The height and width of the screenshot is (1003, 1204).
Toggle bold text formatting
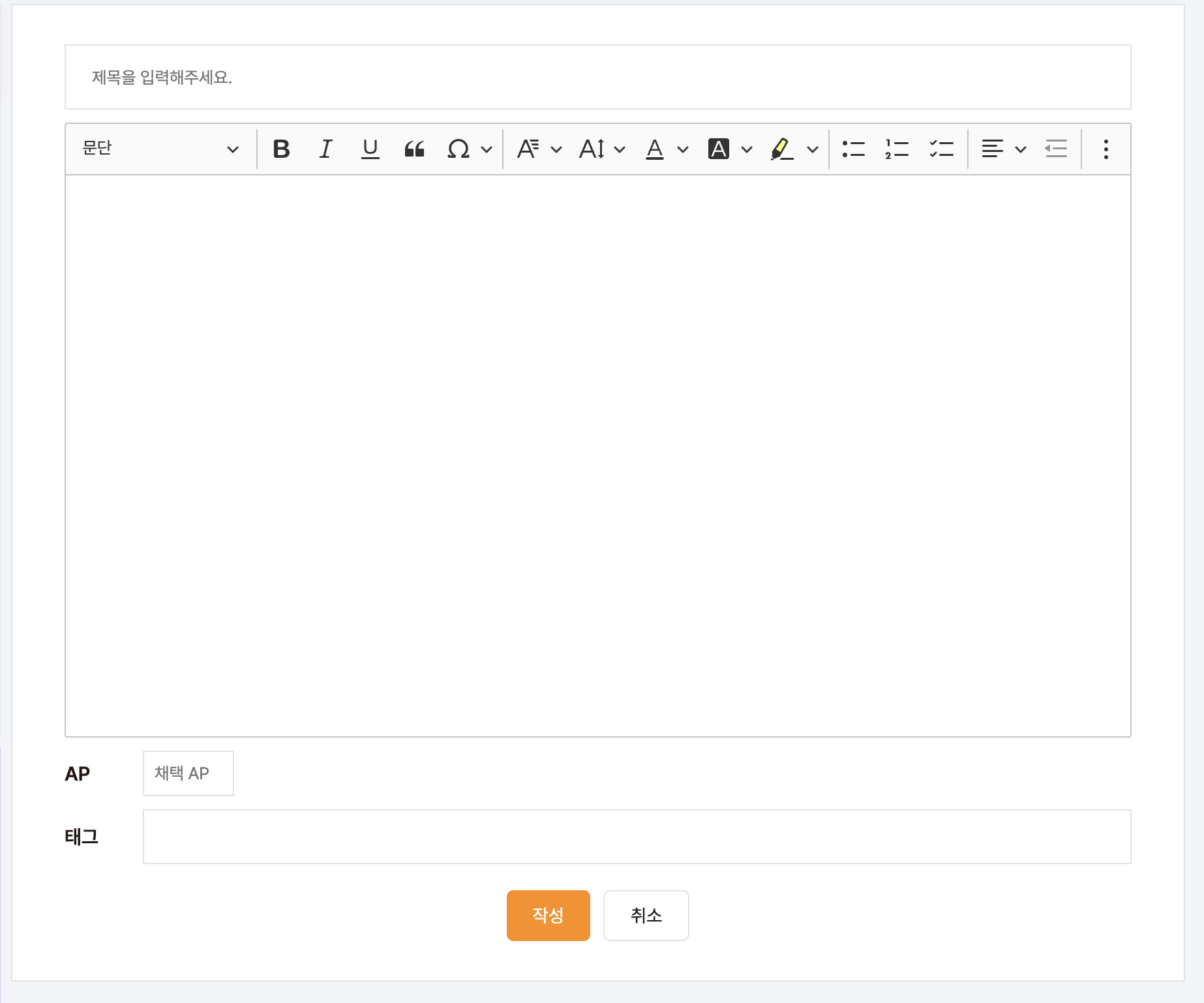pyautogui.click(x=281, y=149)
